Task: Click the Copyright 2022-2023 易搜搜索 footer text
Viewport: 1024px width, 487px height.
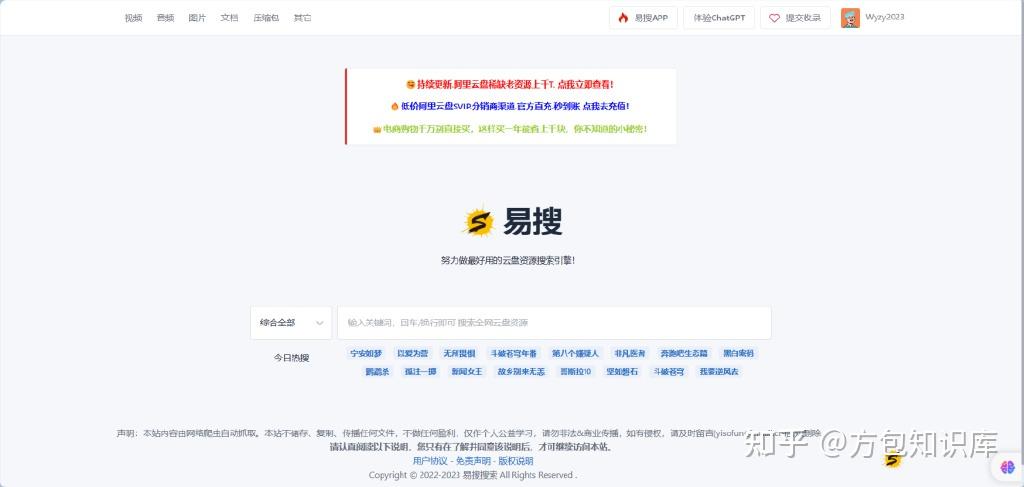Action: (473, 475)
